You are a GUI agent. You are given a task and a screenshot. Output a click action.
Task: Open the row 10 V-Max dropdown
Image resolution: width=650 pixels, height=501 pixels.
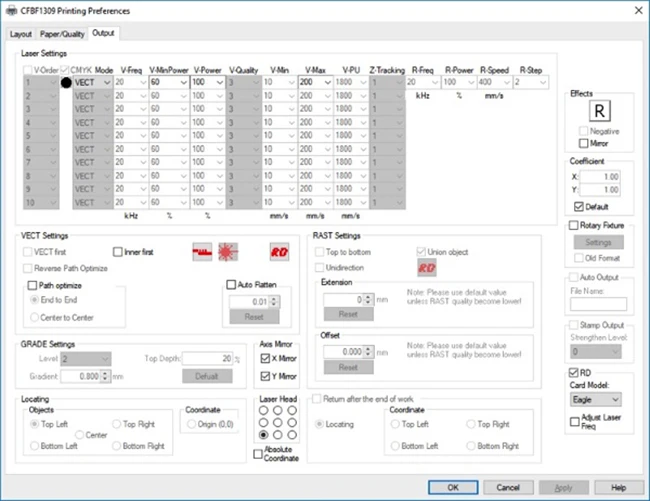point(316,202)
